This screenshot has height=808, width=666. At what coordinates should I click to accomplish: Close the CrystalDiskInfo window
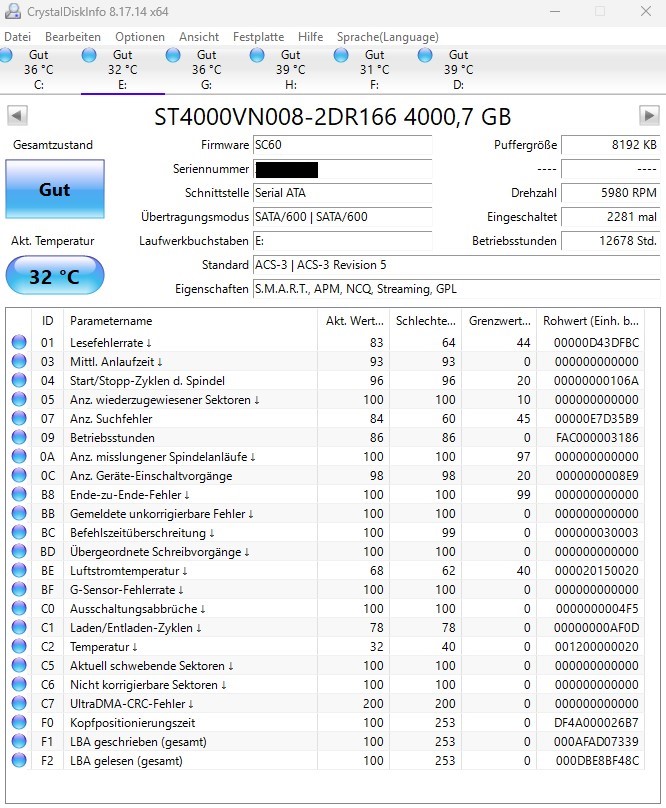coord(646,11)
